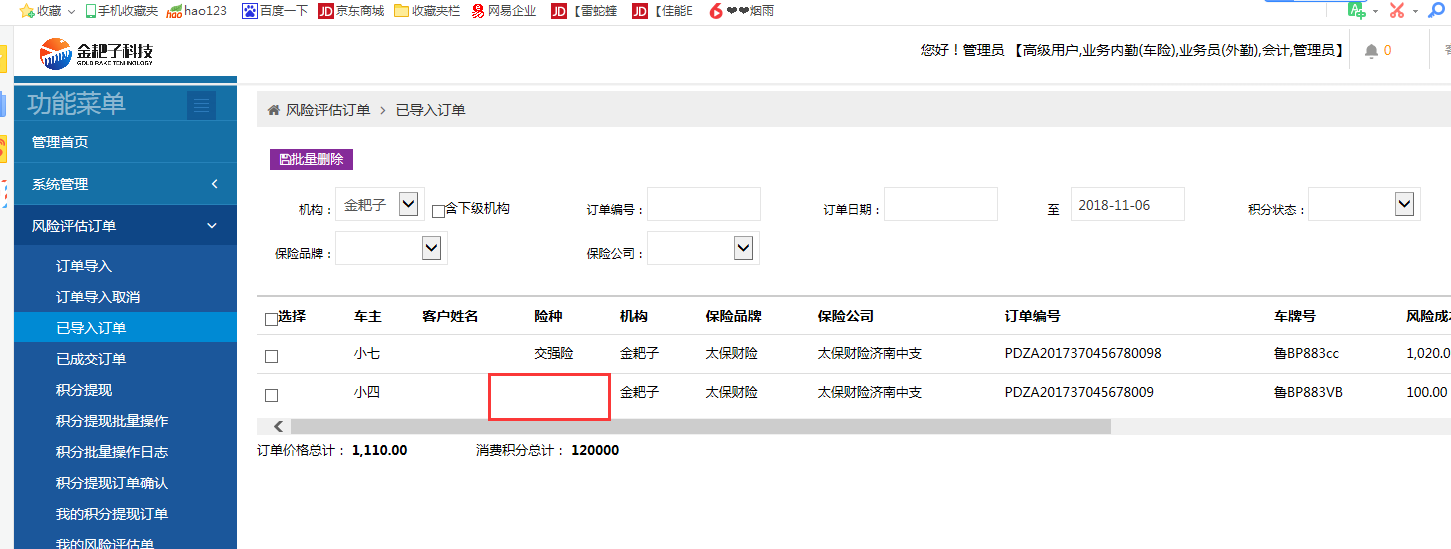This screenshot has height=549, width=1451.
Task: Open the 百度一下 bookmark
Action: pos(275,11)
